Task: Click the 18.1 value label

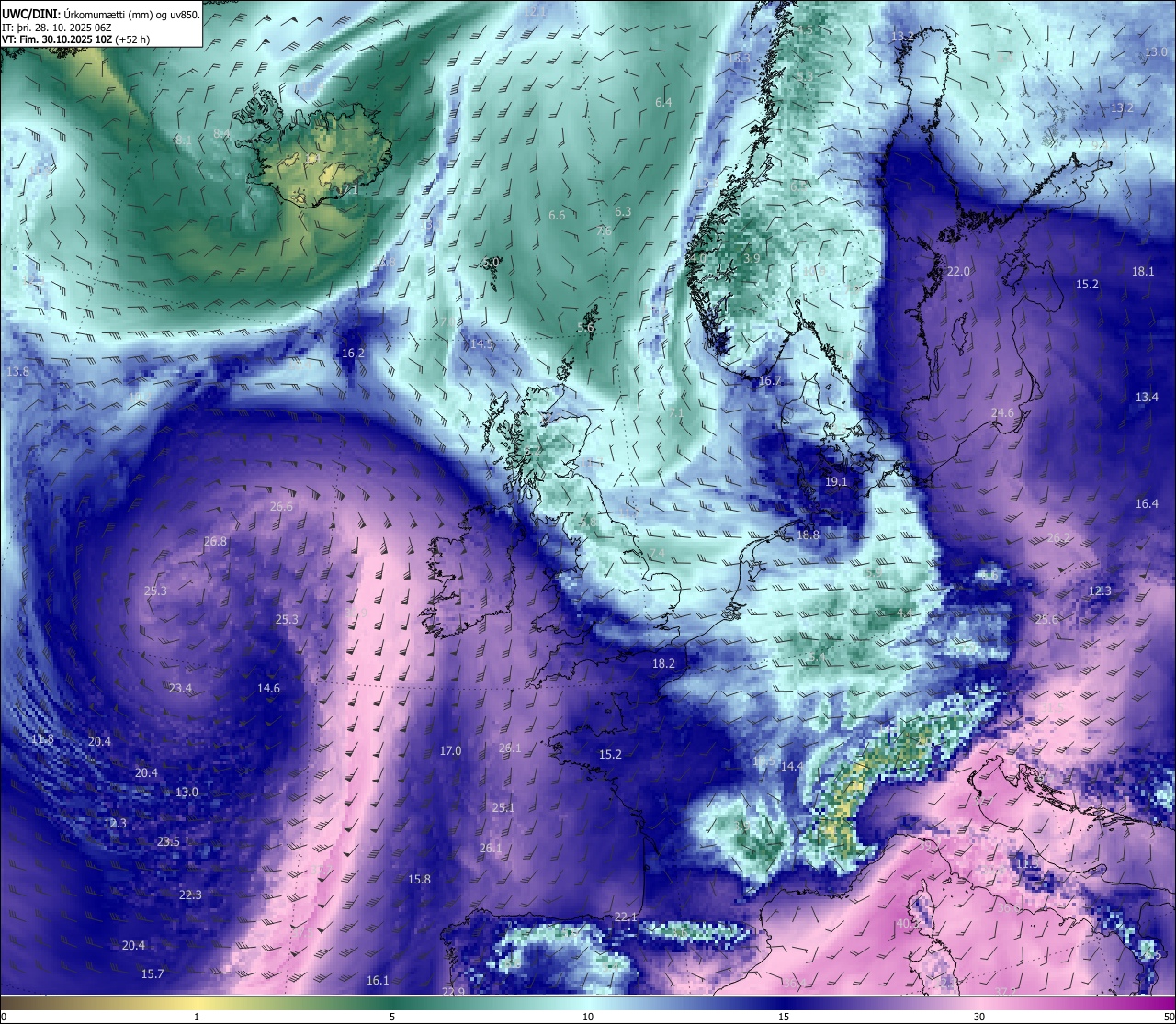Action: coord(1143,271)
